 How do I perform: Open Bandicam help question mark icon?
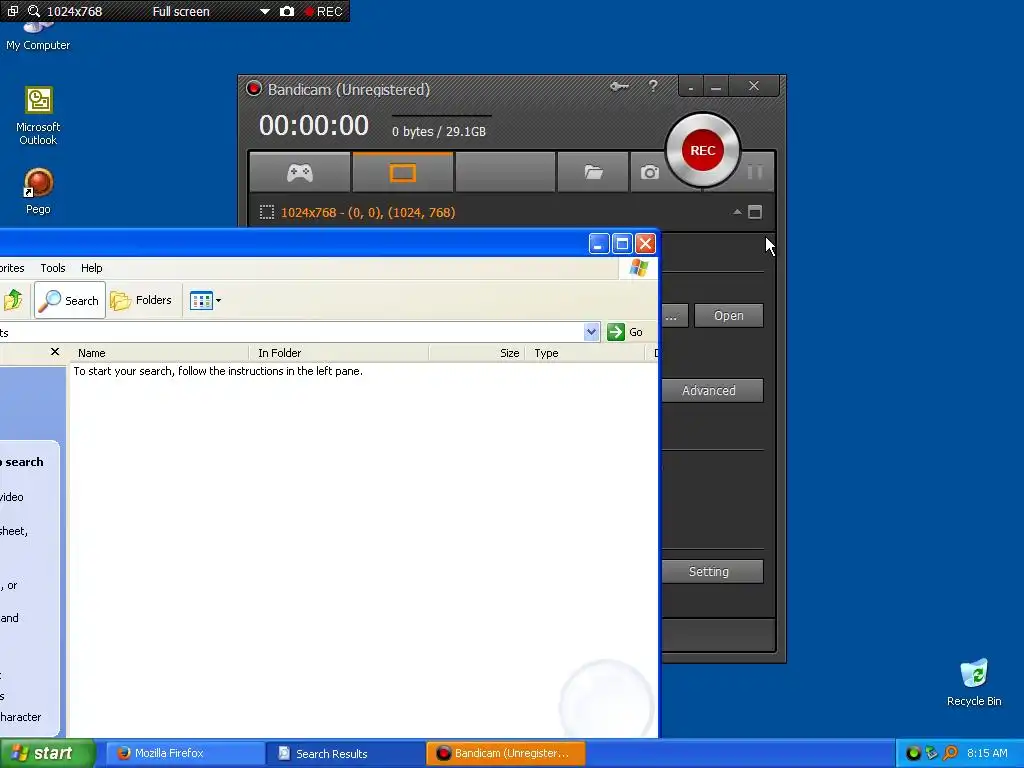[653, 86]
